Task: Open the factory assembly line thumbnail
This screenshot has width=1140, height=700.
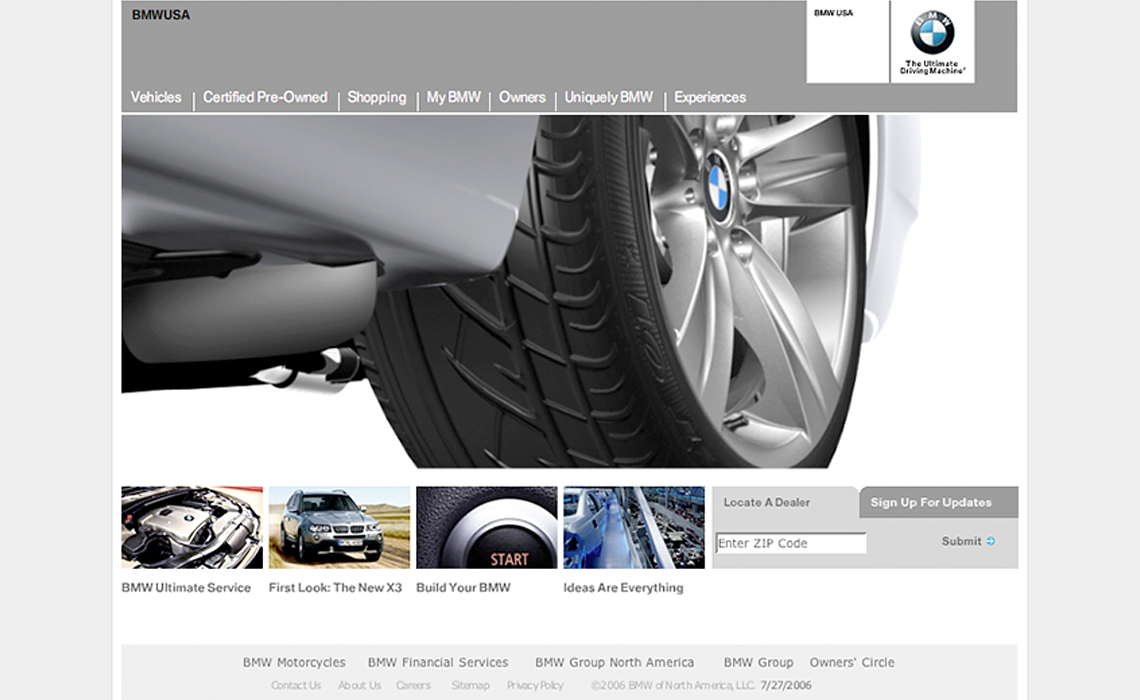Action: (634, 527)
